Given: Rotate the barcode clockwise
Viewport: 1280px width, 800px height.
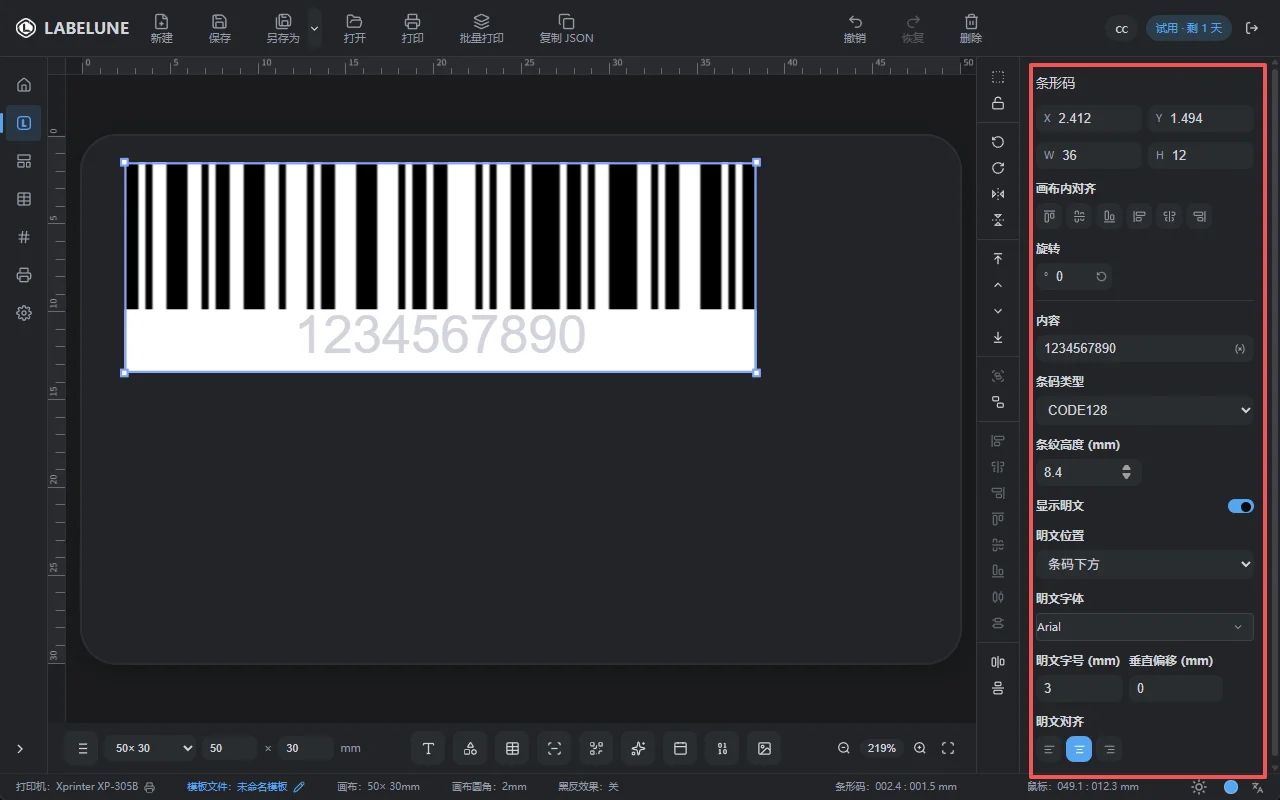Looking at the screenshot, I should [x=998, y=168].
